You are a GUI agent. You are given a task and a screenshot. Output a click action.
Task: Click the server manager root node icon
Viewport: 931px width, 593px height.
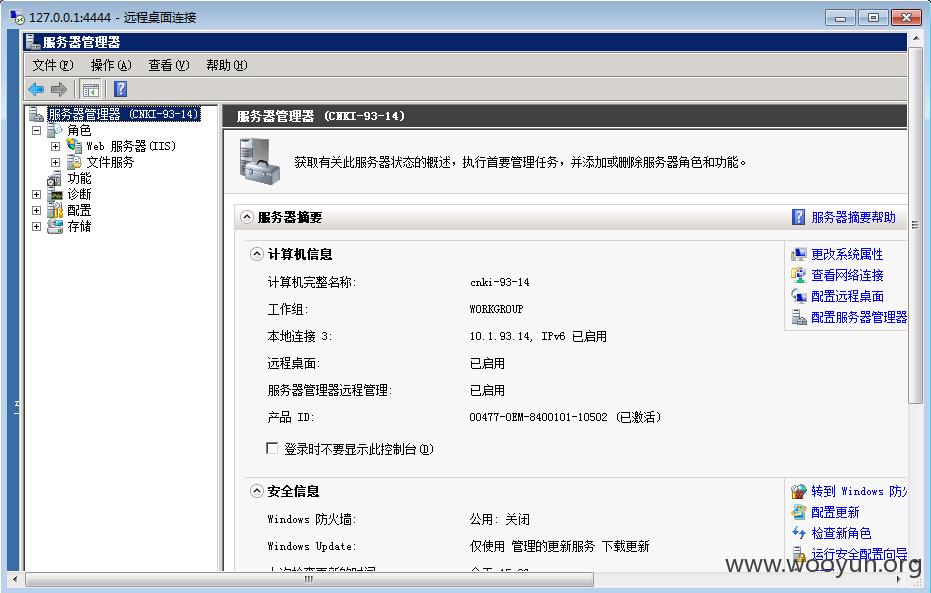[x=37, y=113]
